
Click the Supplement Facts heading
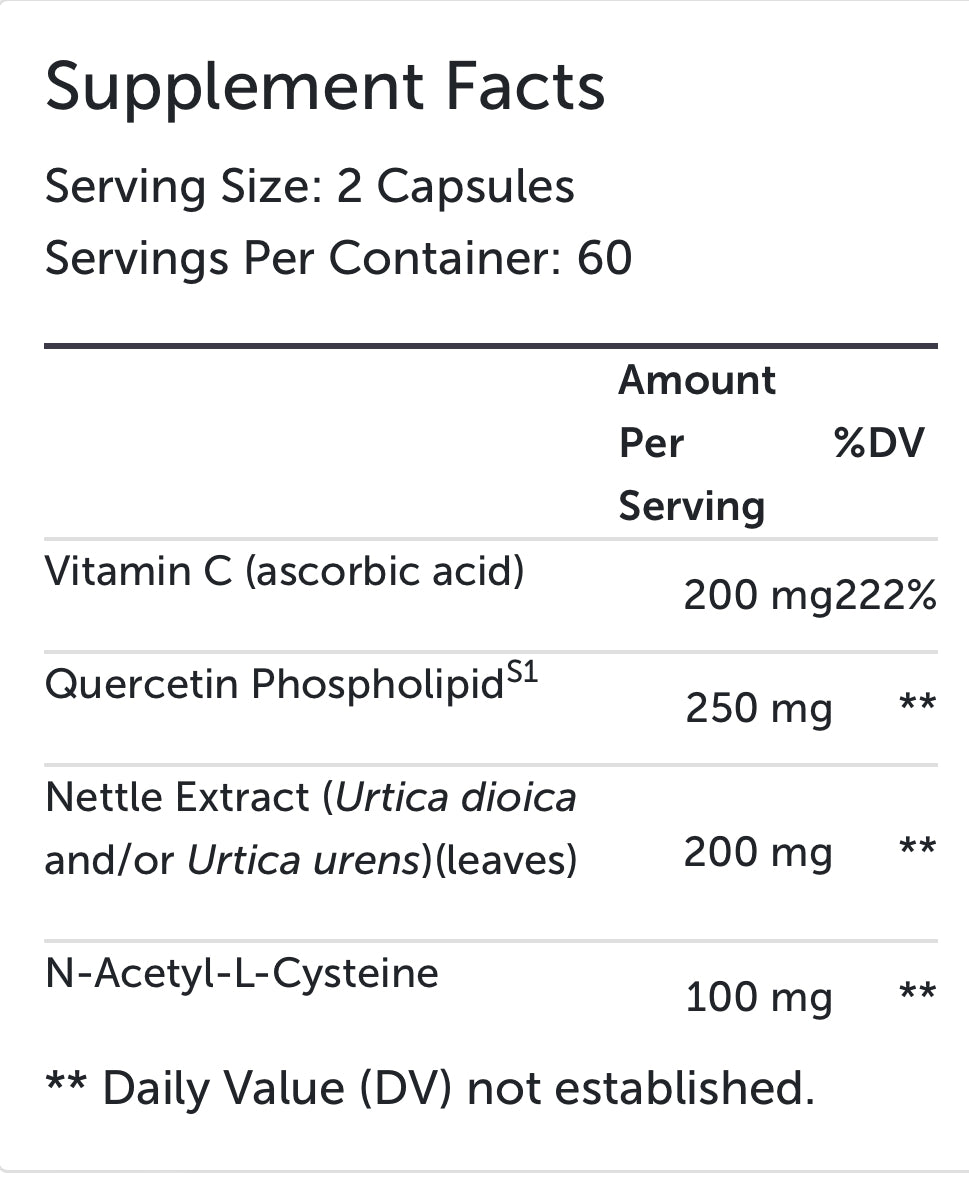click(x=325, y=87)
